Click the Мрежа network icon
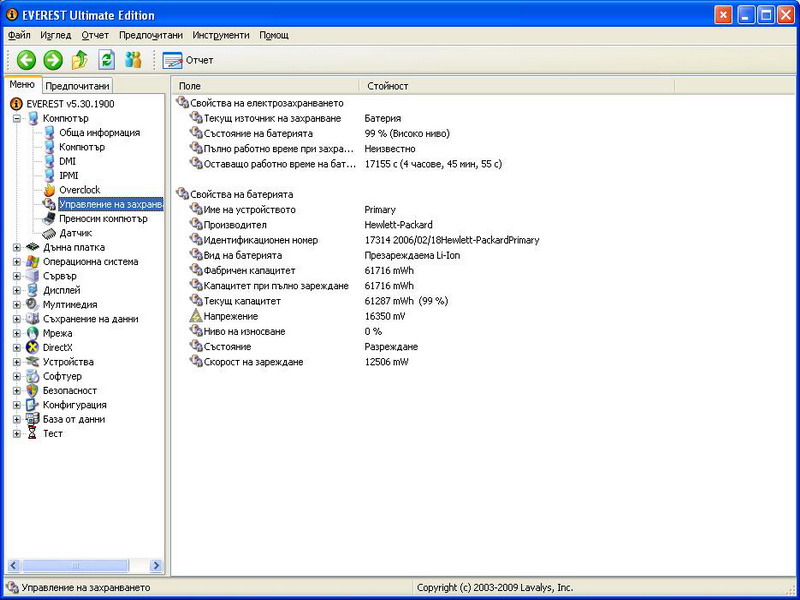800x600 pixels. pos(32,333)
